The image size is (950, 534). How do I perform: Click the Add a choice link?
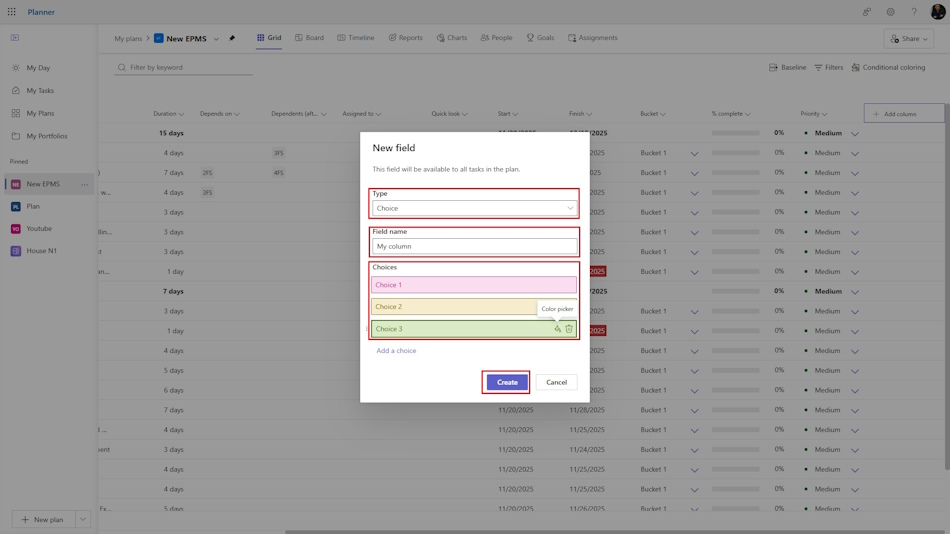396,350
